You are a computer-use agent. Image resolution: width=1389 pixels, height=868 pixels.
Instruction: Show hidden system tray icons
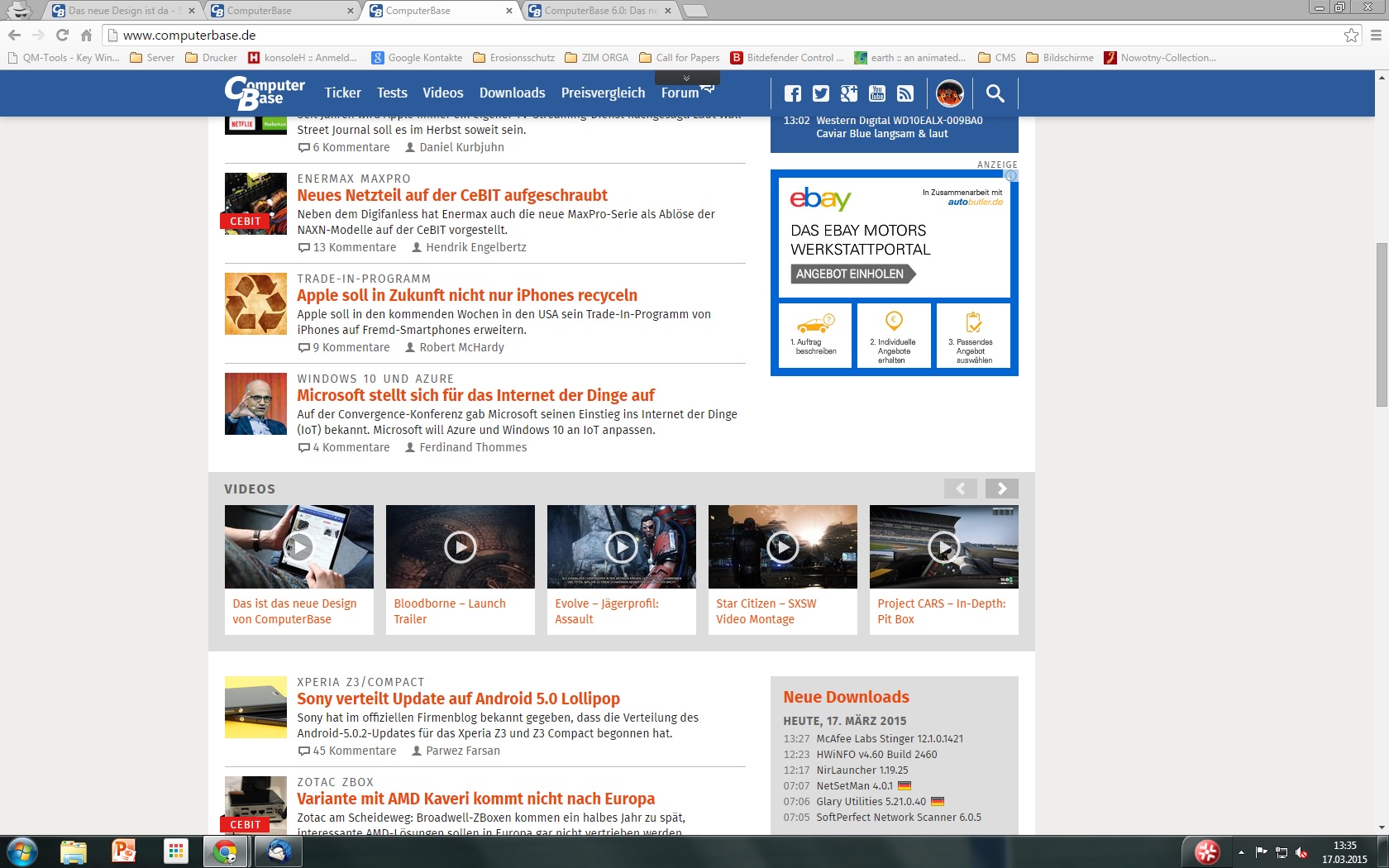(x=1241, y=852)
